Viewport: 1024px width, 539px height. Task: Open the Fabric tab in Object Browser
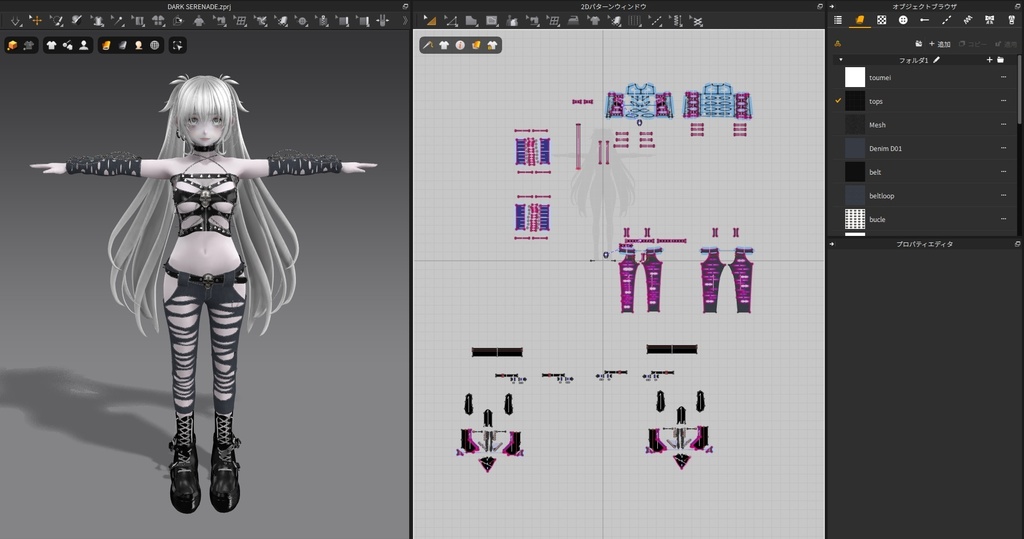tap(859, 20)
